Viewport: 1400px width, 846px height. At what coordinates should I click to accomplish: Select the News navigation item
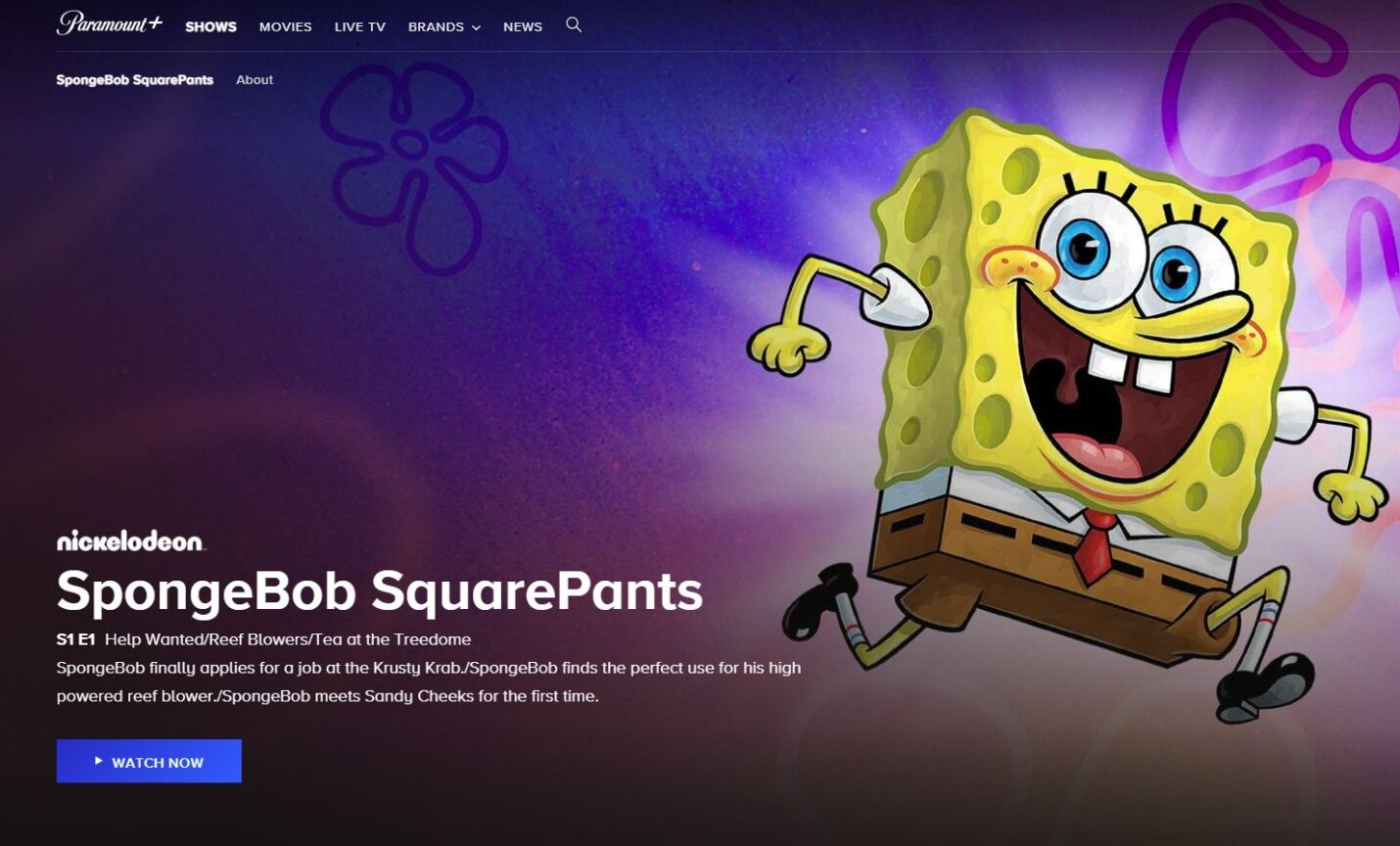click(522, 26)
